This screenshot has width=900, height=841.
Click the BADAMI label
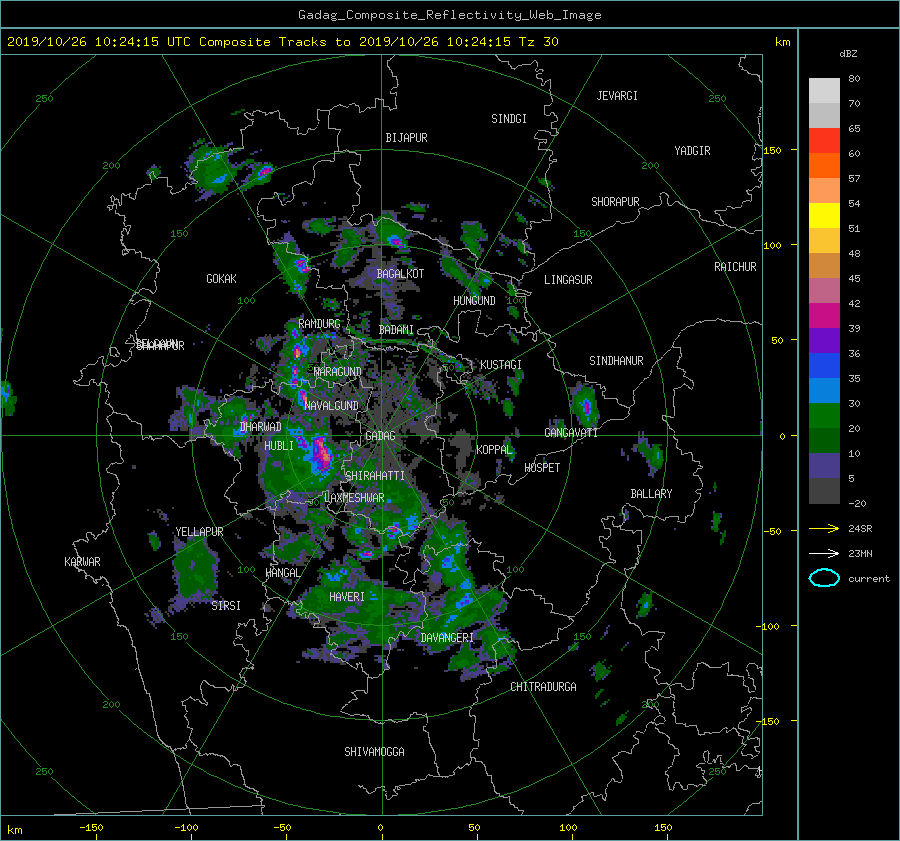396,330
